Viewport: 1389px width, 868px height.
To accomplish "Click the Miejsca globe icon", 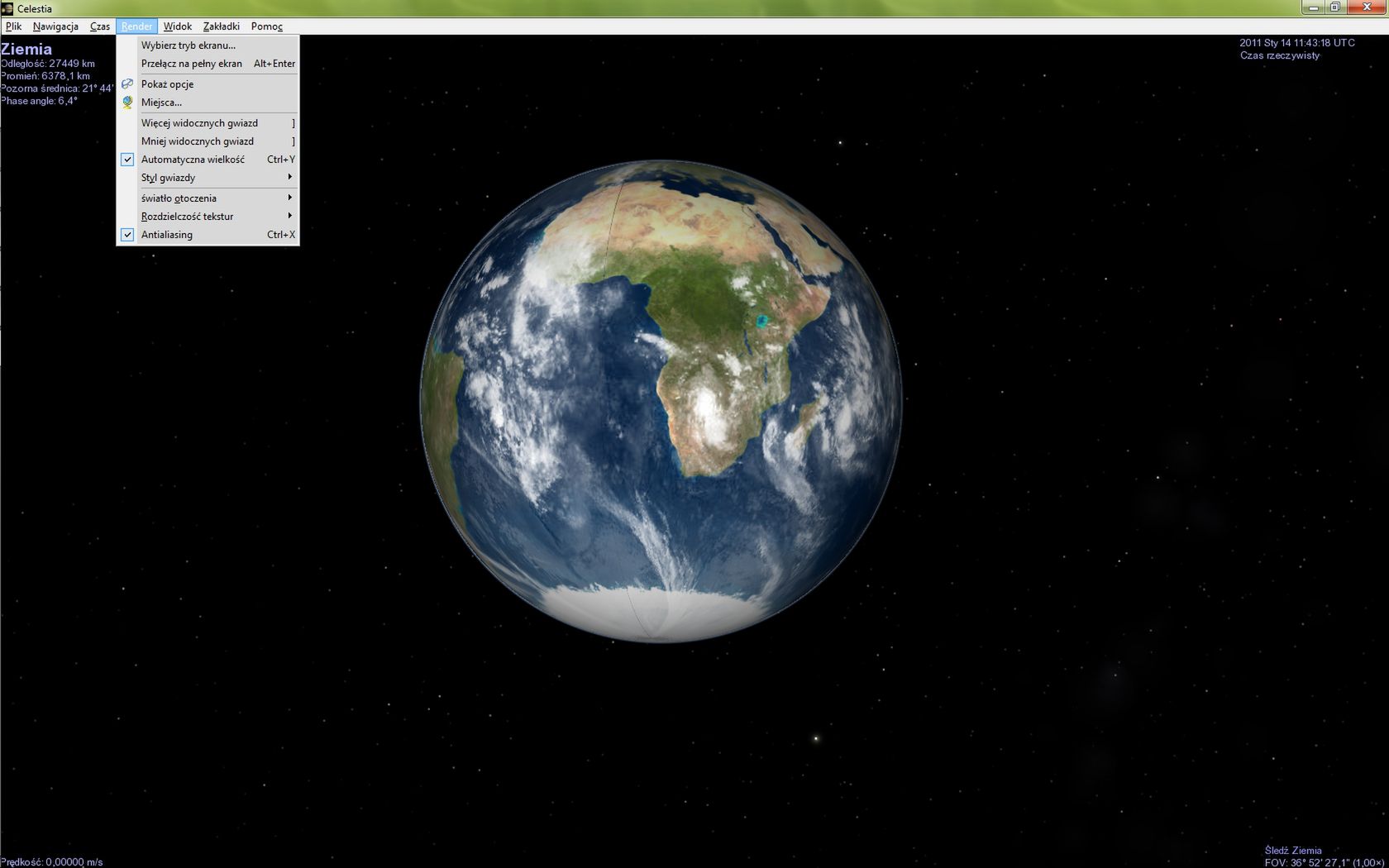I will click(x=127, y=103).
